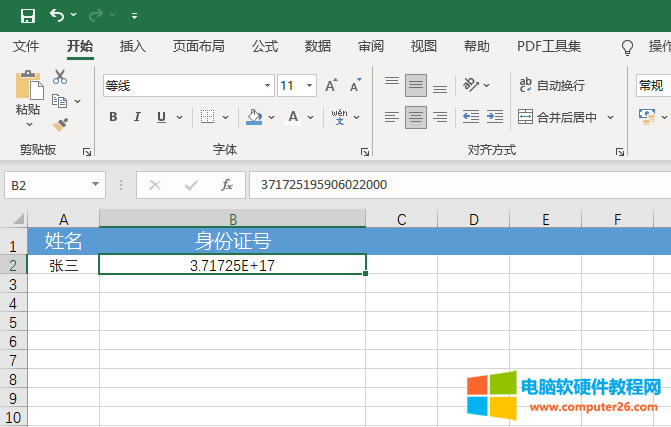Image resolution: width=671 pixels, height=427 pixels.
Task: Click formula bar showing 371725195906022000
Action: point(460,185)
